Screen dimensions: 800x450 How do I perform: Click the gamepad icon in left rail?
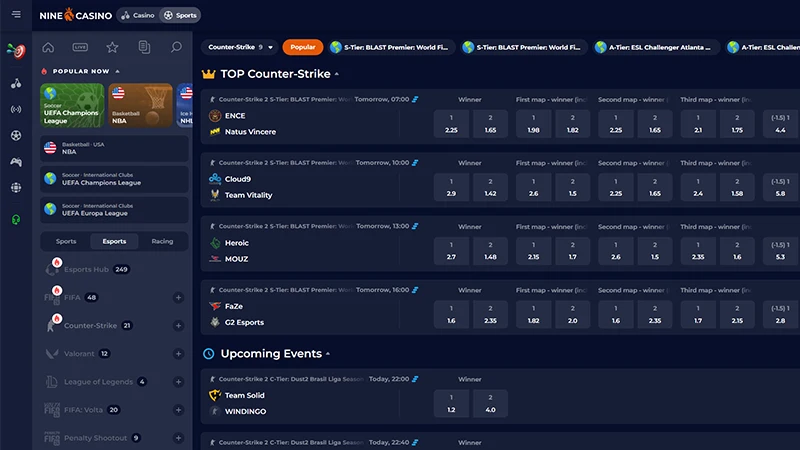click(x=16, y=161)
